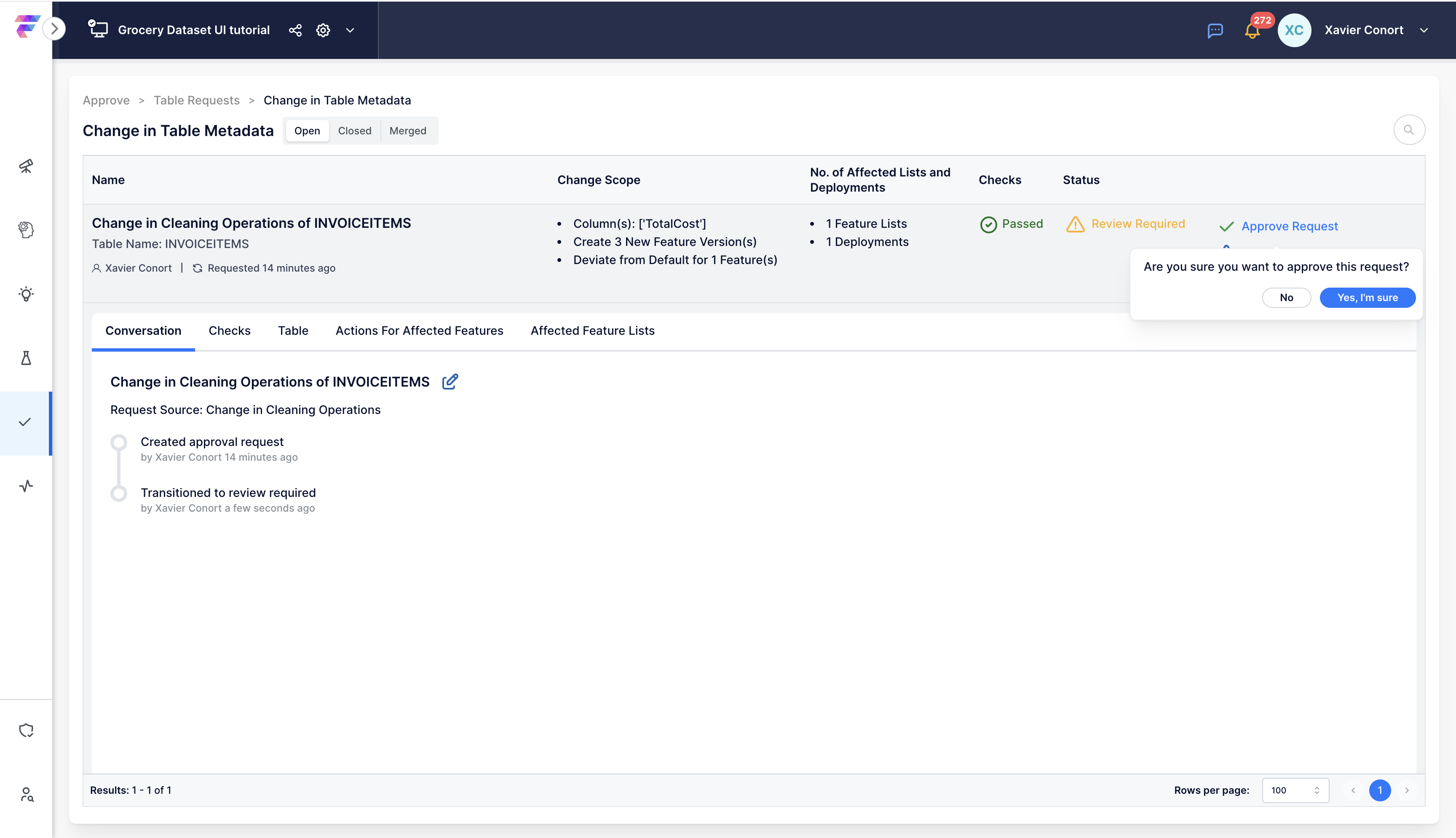This screenshot has height=838, width=1456.
Task: Click the XC user avatar
Action: [1294, 30]
